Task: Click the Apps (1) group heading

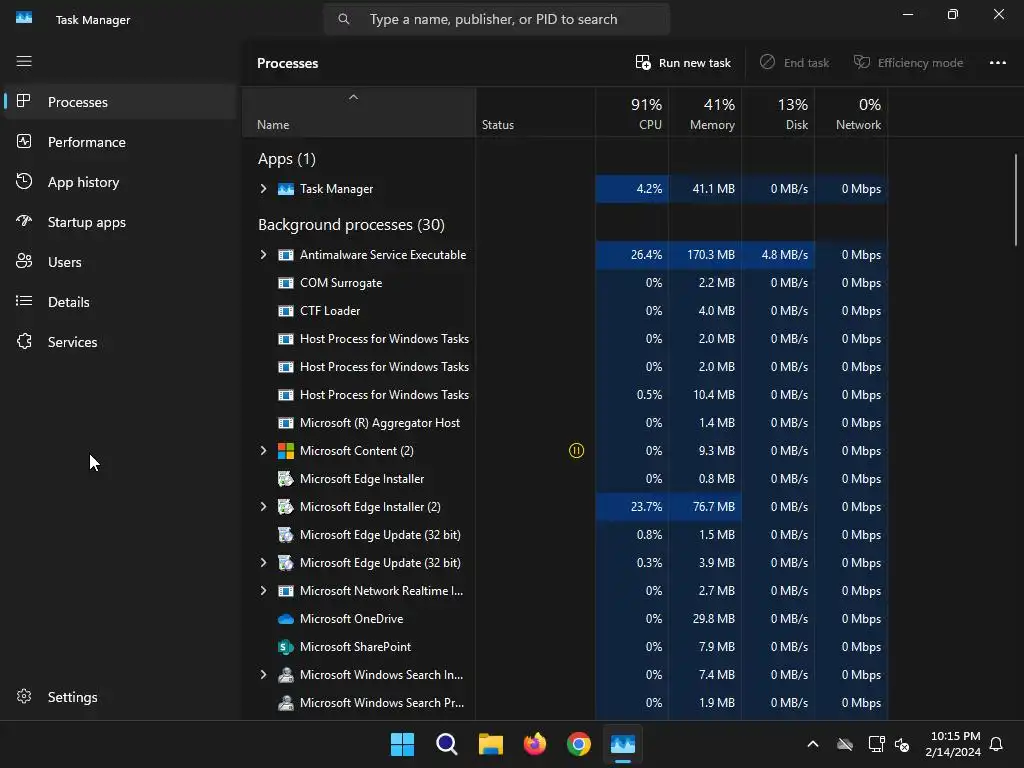Action: (287, 159)
